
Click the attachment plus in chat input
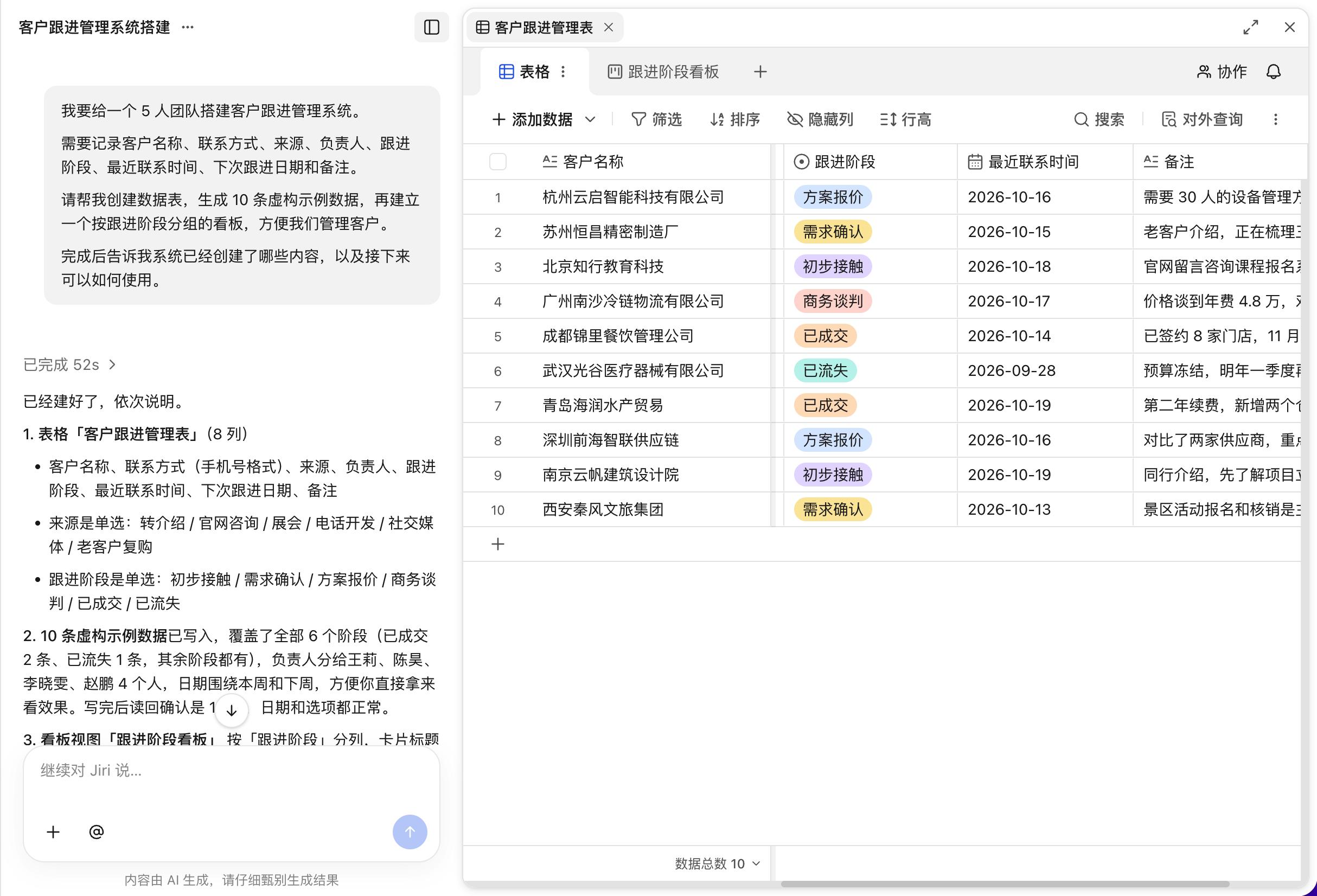point(53,831)
